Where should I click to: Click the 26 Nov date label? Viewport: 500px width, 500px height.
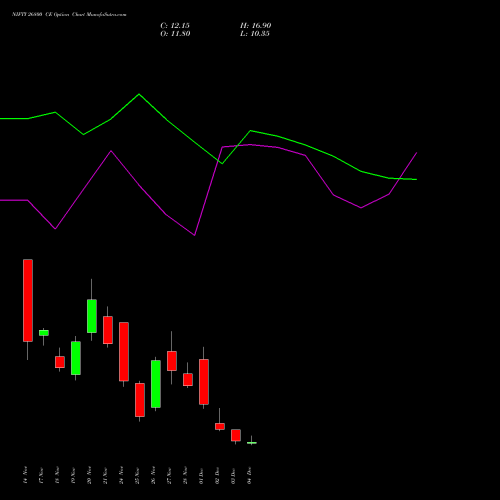click(153, 475)
